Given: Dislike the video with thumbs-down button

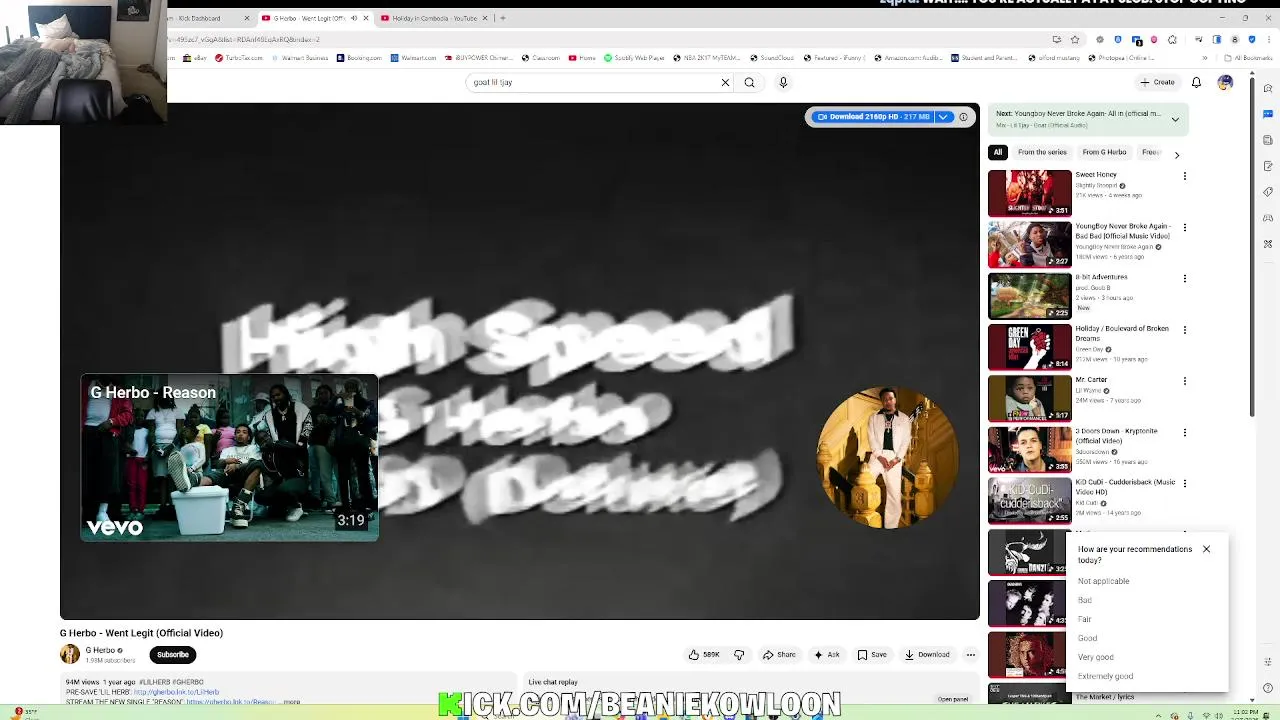Looking at the screenshot, I should click(x=739, y=655).
